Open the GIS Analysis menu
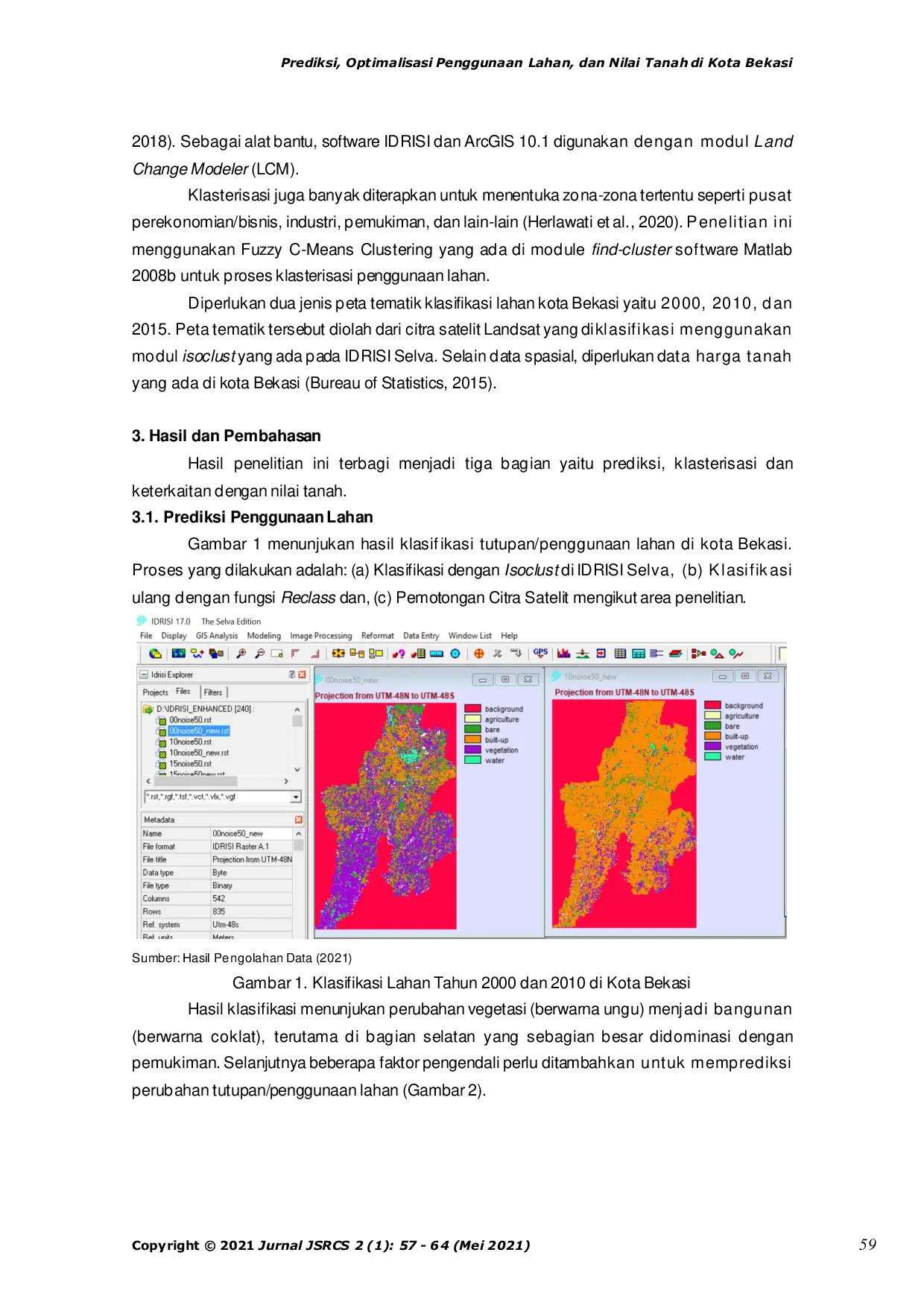Viewport: 924px width, 1308px height. (x=216, y=636)
